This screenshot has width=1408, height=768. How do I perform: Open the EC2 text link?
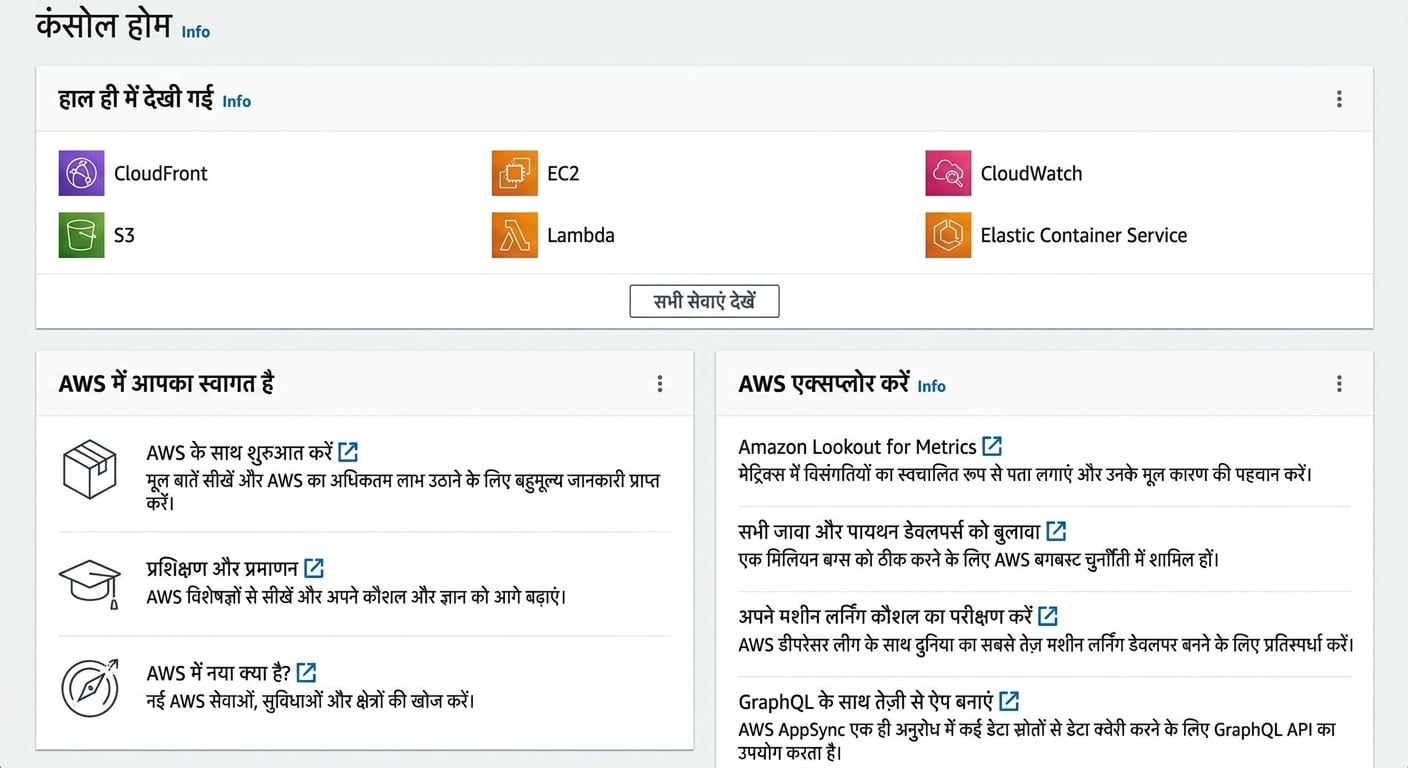click(563, 173)
